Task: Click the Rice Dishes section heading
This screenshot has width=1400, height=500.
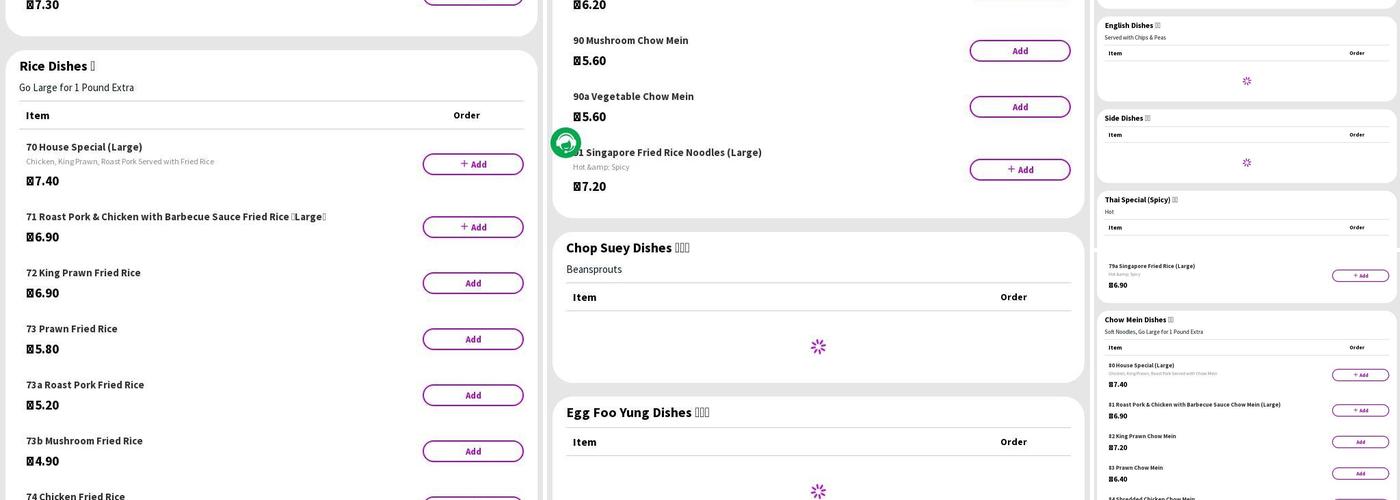Action: (53, 66)
